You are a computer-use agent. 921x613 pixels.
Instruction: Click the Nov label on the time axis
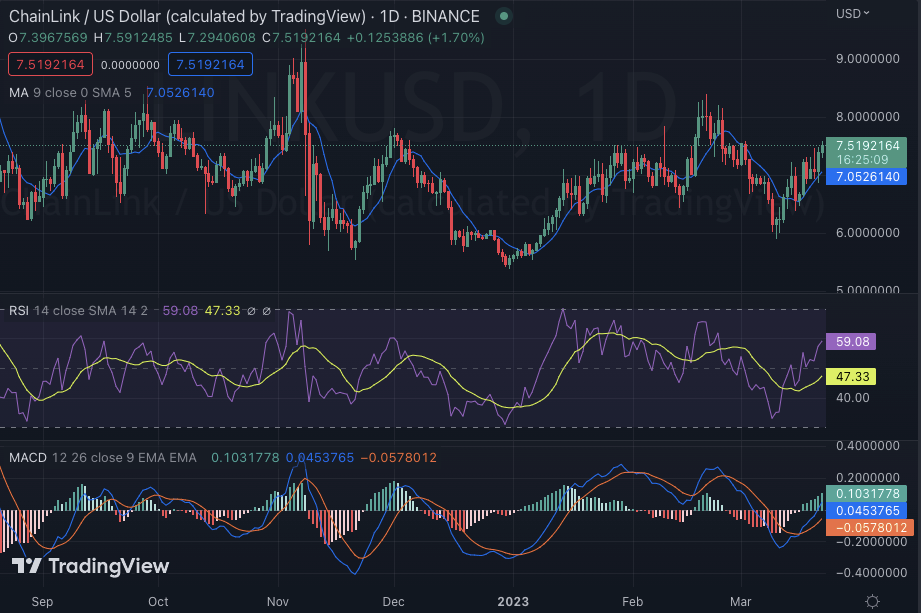(278, 602)
